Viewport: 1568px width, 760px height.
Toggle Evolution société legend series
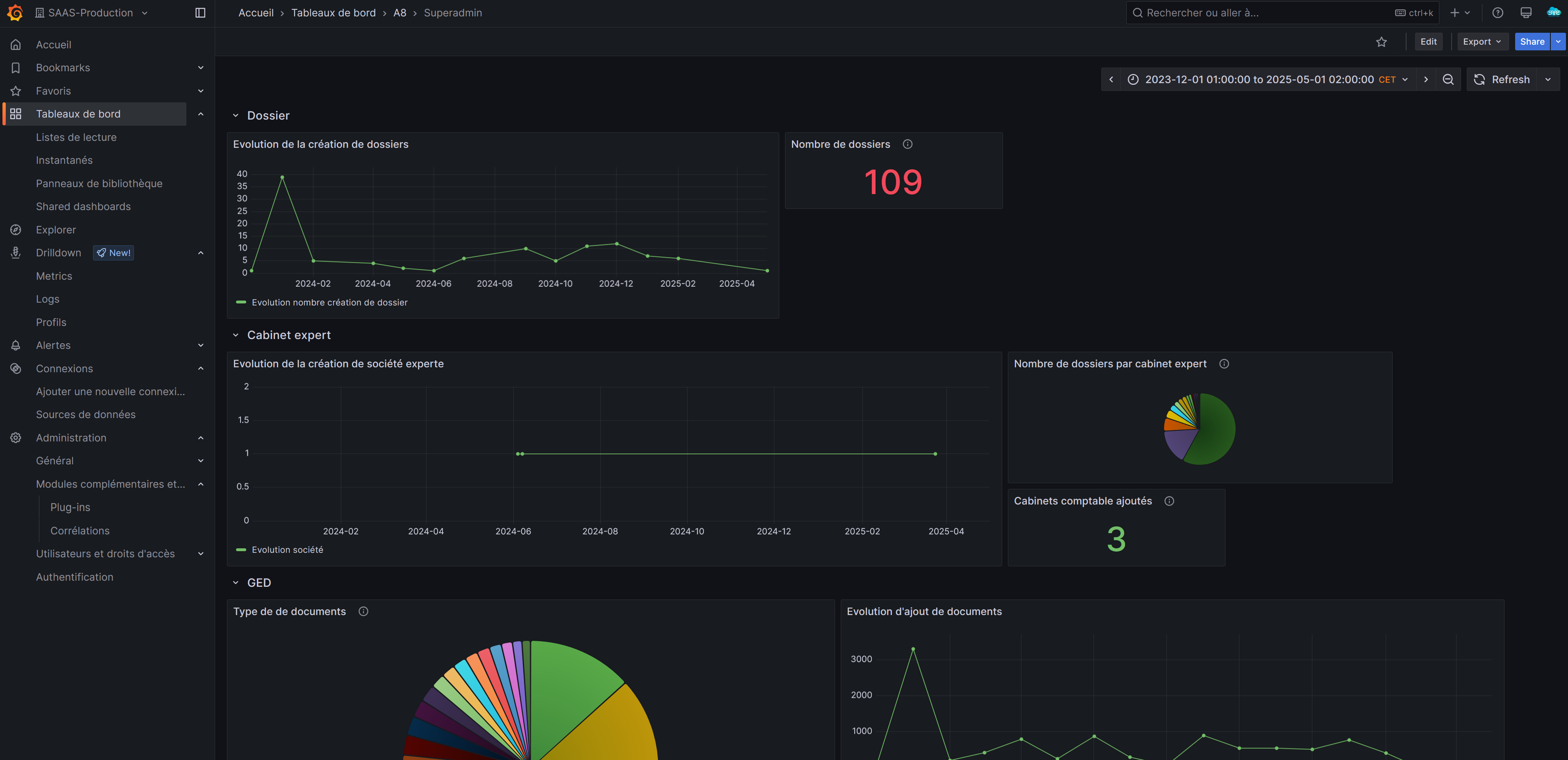287,550
